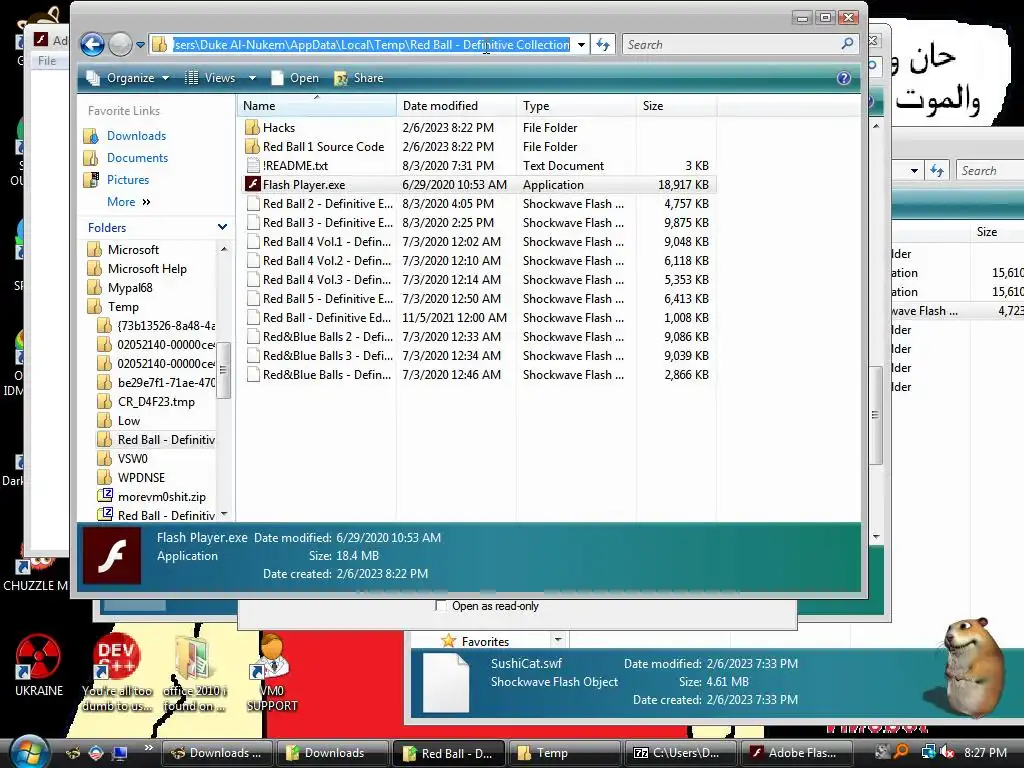Sort files by Name column header
1024x768 pixels.
click(316, 106)
